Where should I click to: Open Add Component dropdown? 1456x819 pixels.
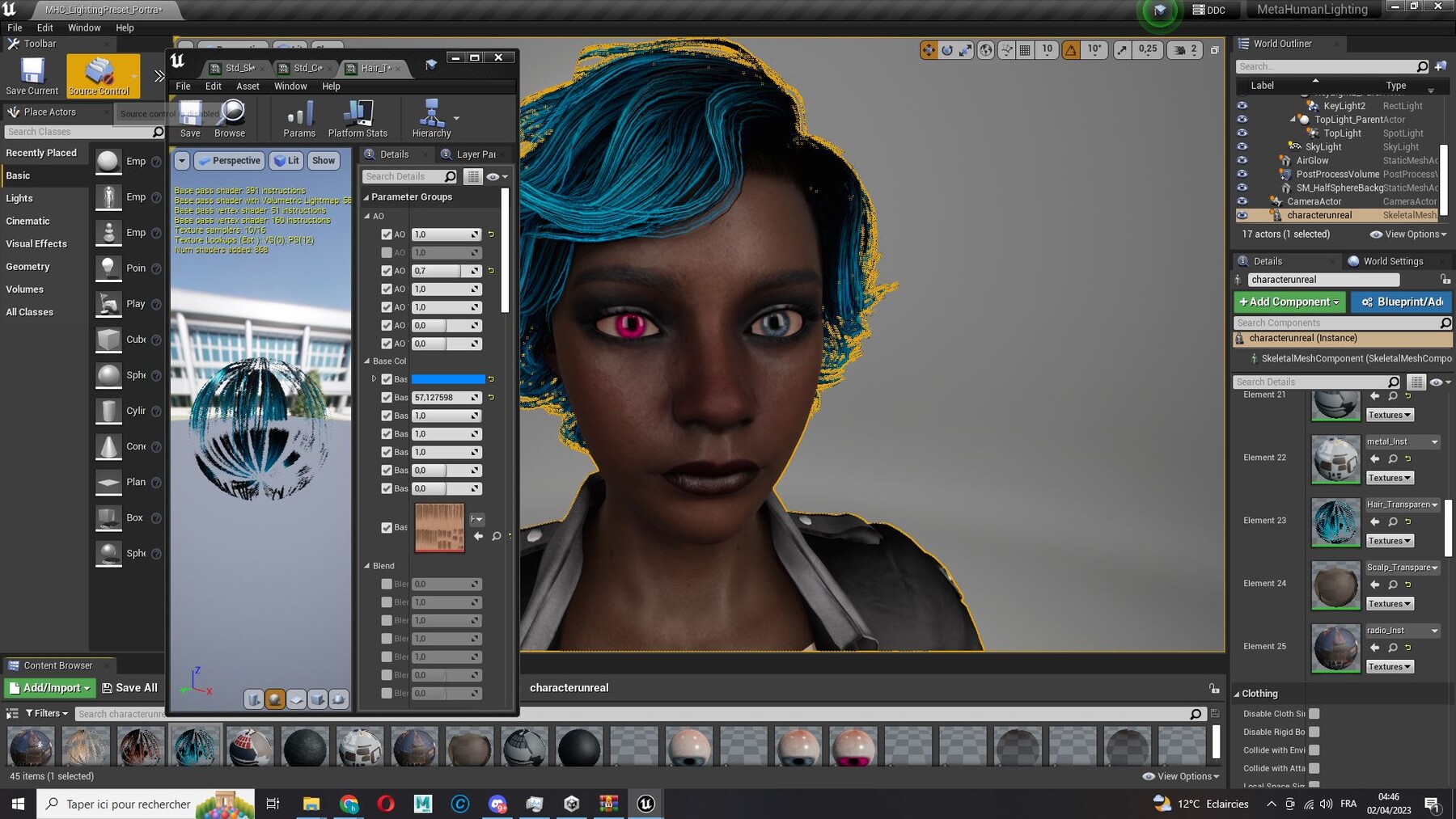[1289, 302]
